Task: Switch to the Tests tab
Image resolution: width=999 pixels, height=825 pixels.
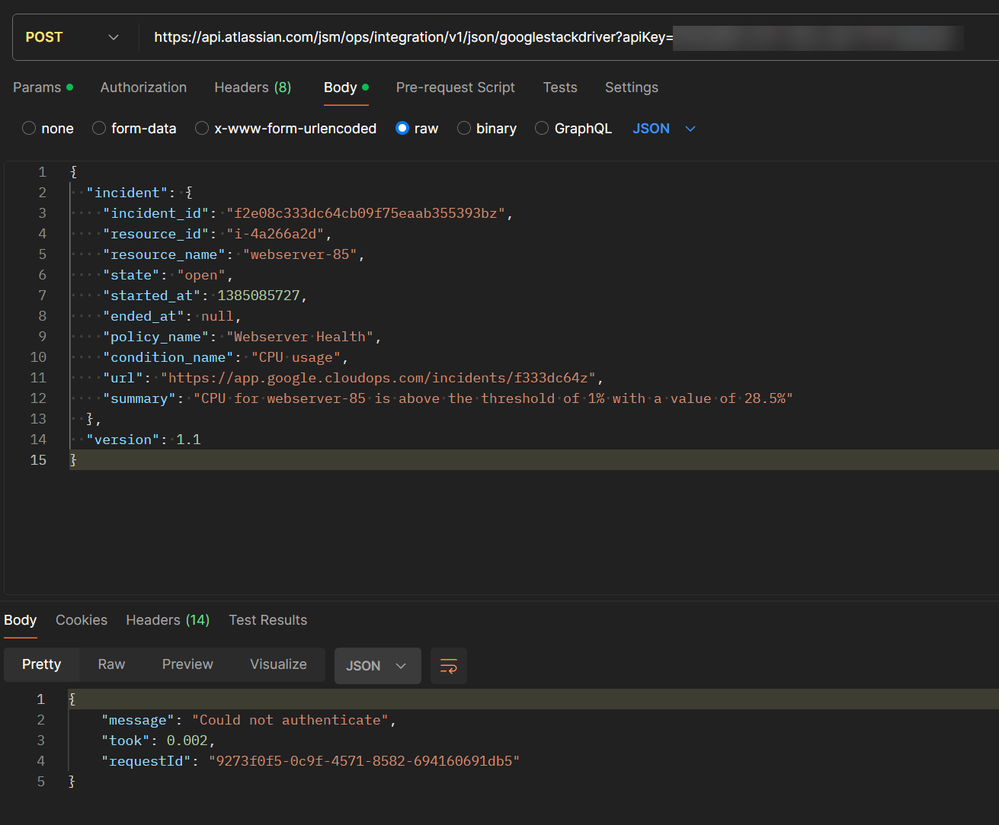Action: [x=560, y=87]
